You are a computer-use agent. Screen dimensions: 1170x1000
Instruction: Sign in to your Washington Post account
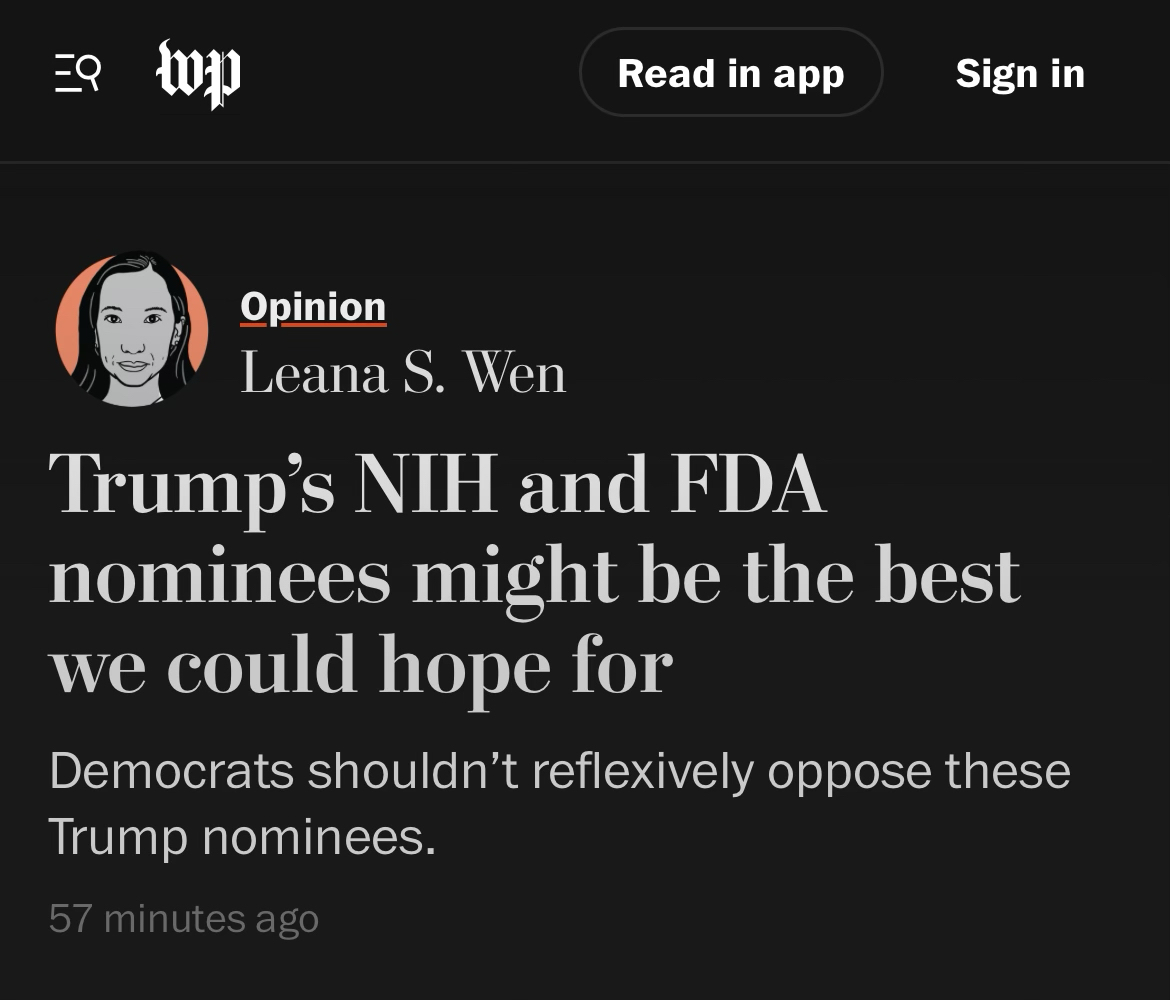(x=1020, y=73)
